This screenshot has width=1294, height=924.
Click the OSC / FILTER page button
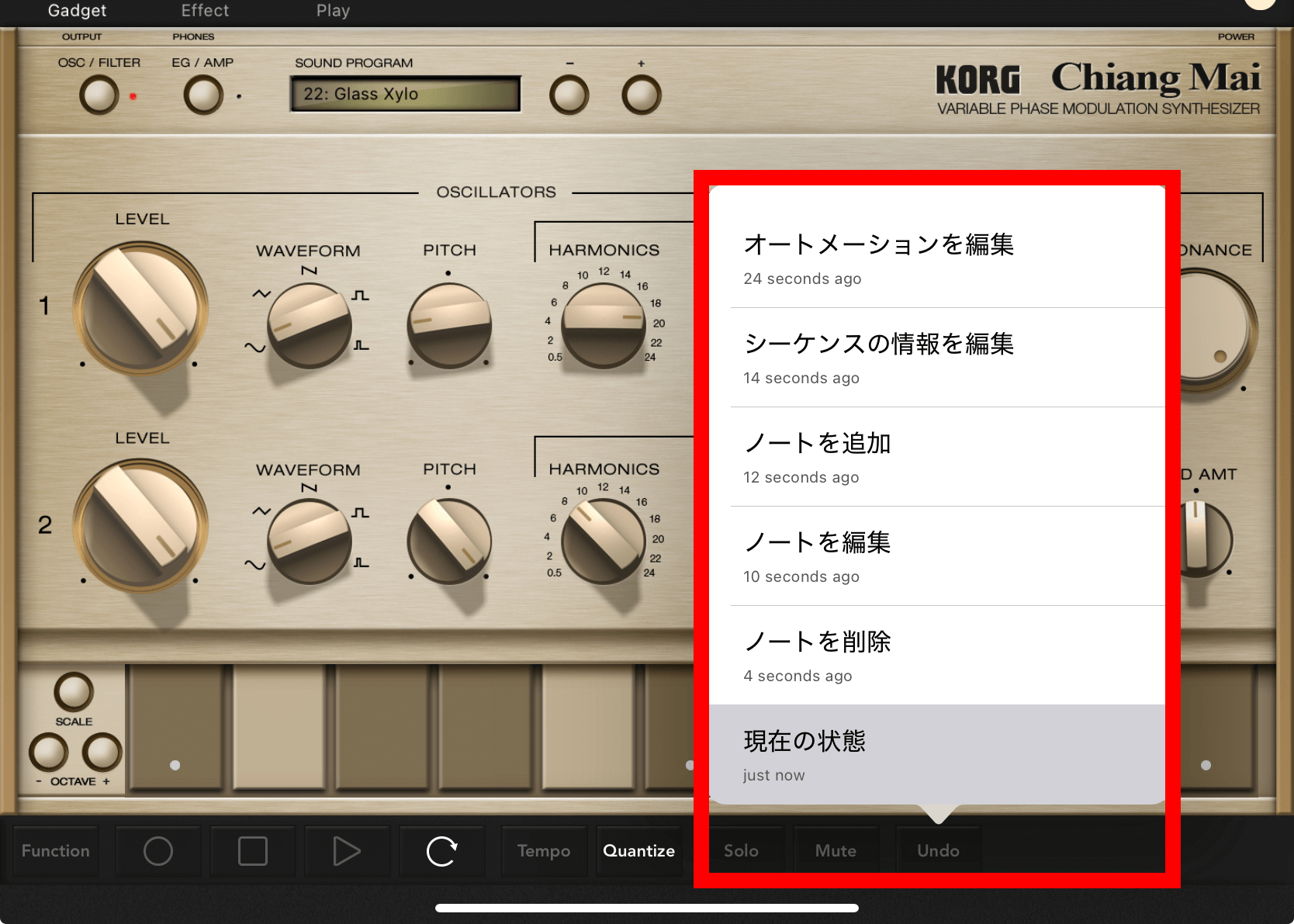pyautogui.click(x=99, y=95)
